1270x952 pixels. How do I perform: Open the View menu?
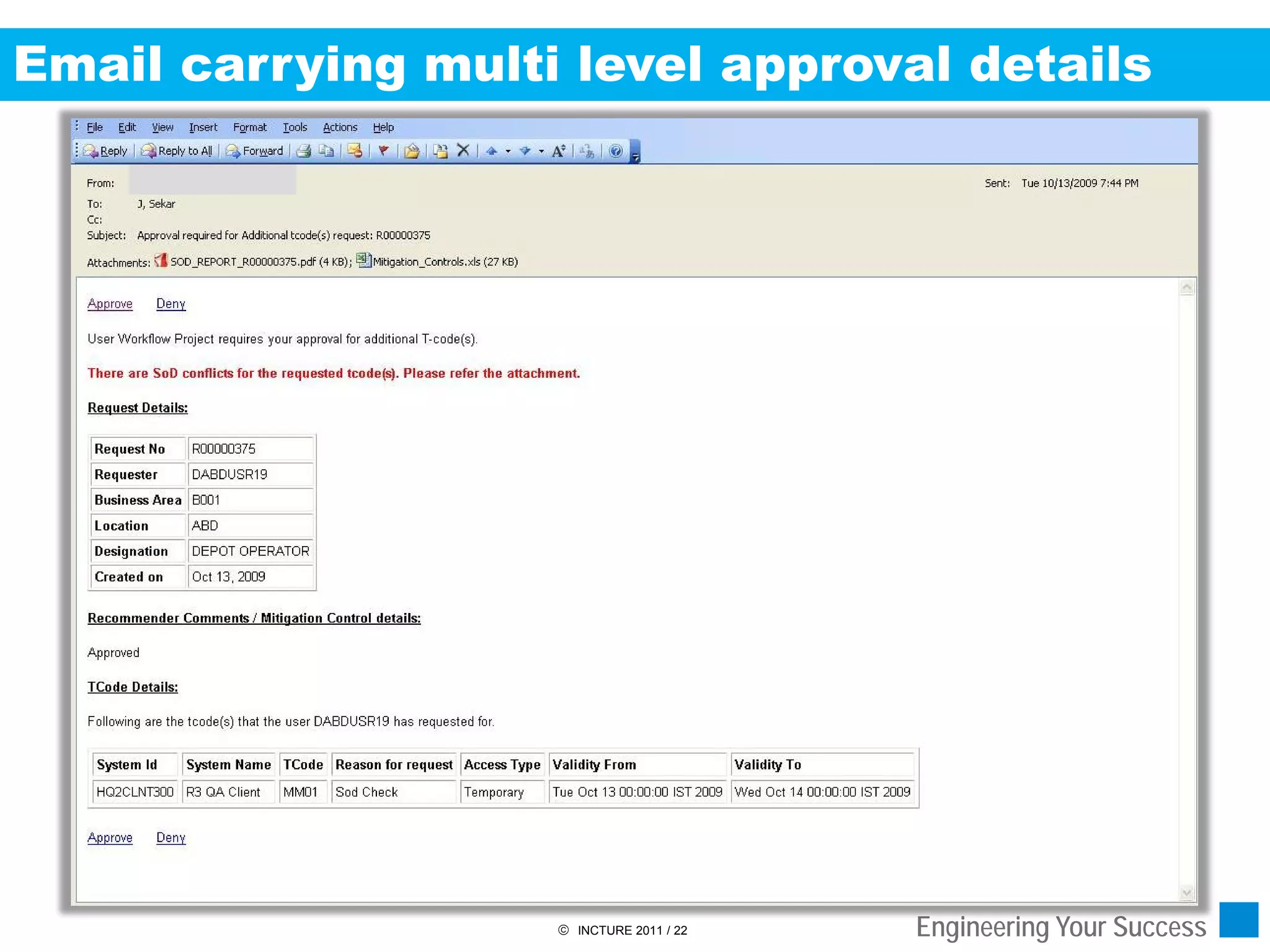coord(162,127)
